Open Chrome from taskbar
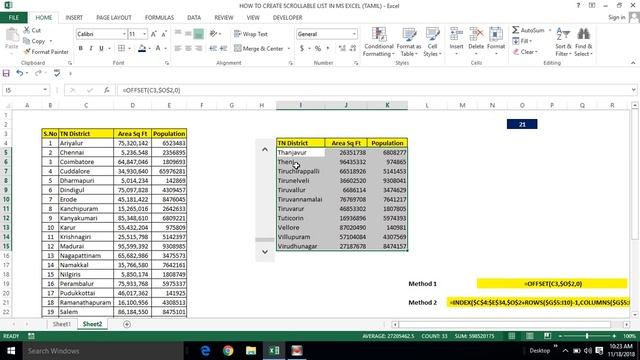Screen dimensions: 640x360 tap(228, 351)
